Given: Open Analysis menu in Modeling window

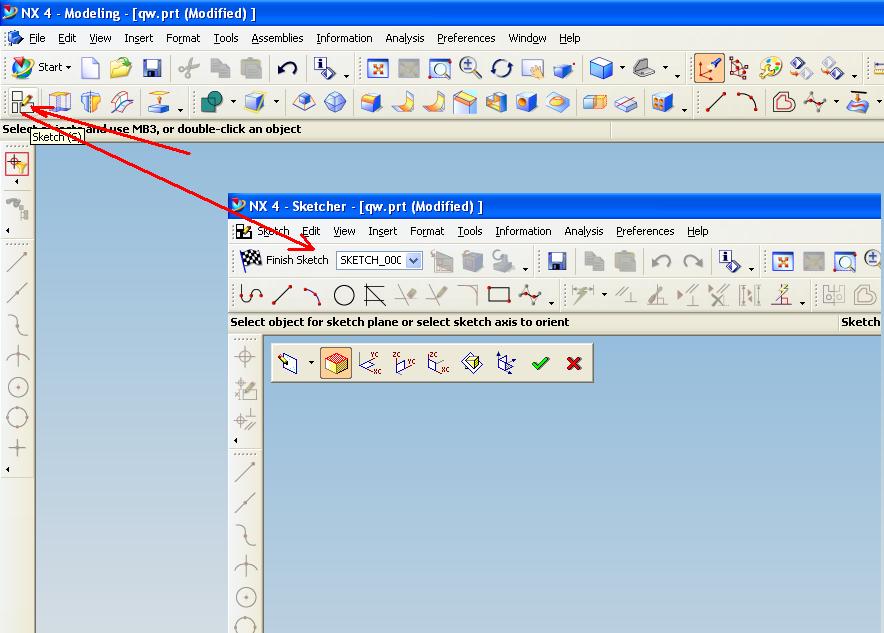Looking at the screenshot, I should pos(405,38).
